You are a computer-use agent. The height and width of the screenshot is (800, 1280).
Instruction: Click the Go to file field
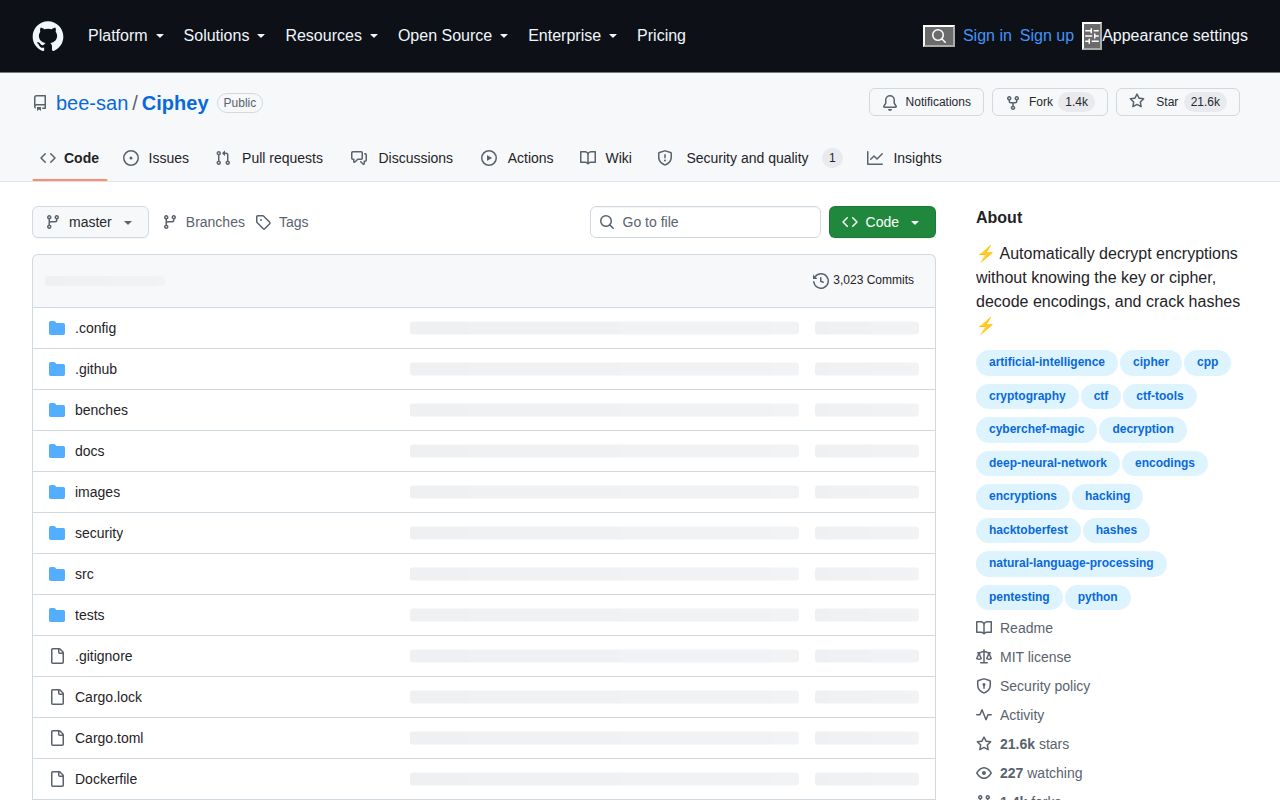tap(705, 222)
